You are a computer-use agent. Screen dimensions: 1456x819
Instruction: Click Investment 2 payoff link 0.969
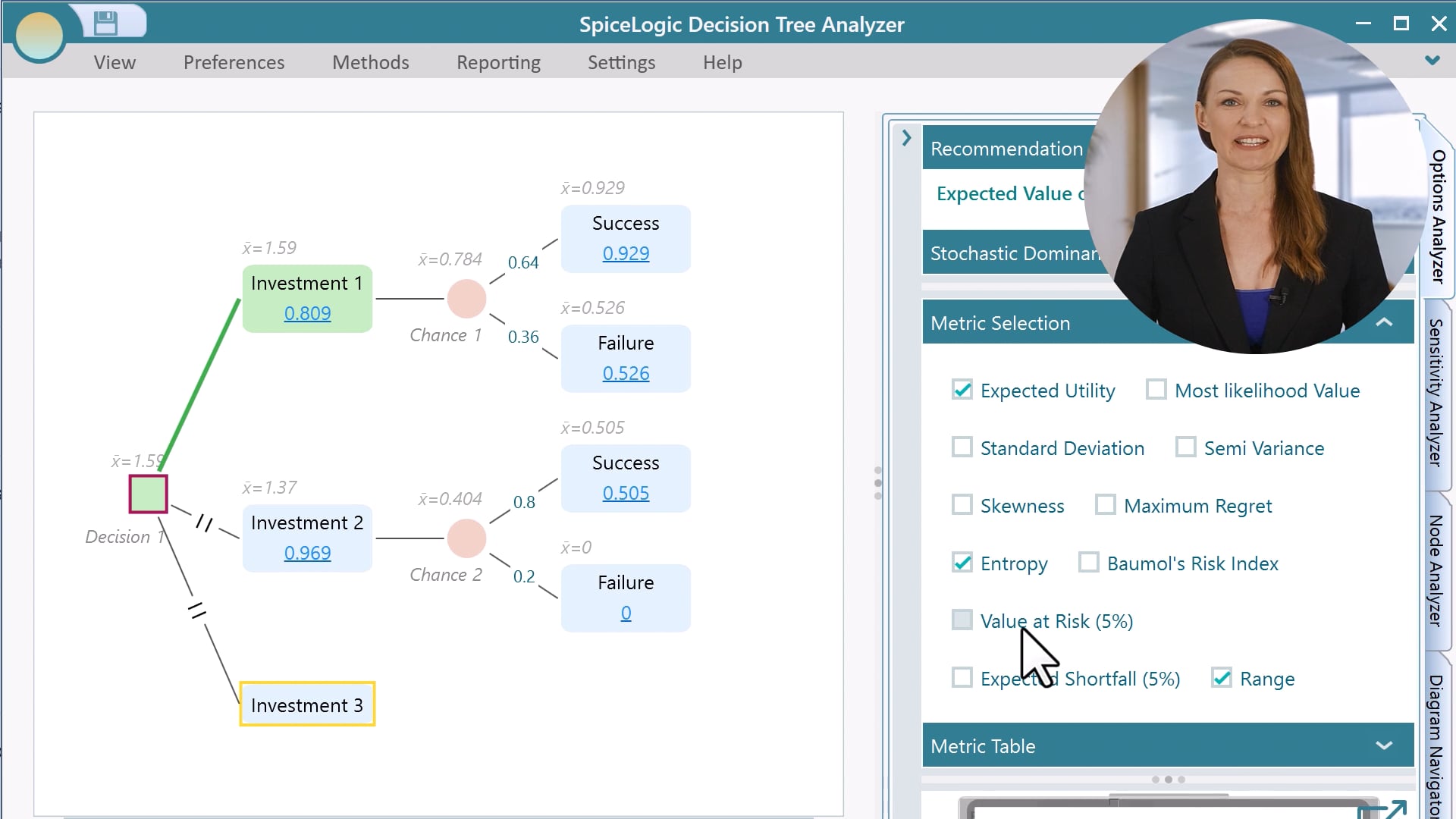coord(307,553)
